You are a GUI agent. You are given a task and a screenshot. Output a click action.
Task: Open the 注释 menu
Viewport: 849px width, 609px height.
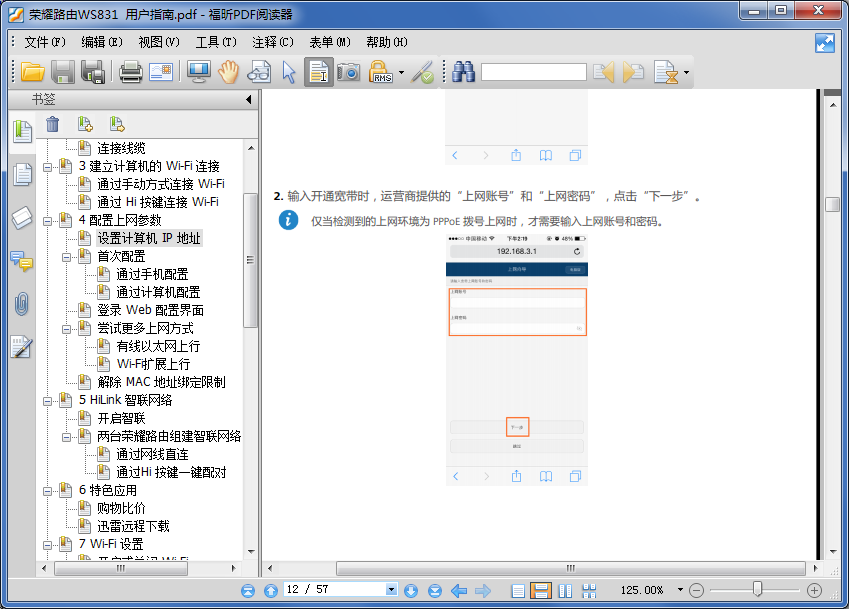(272, 42)
